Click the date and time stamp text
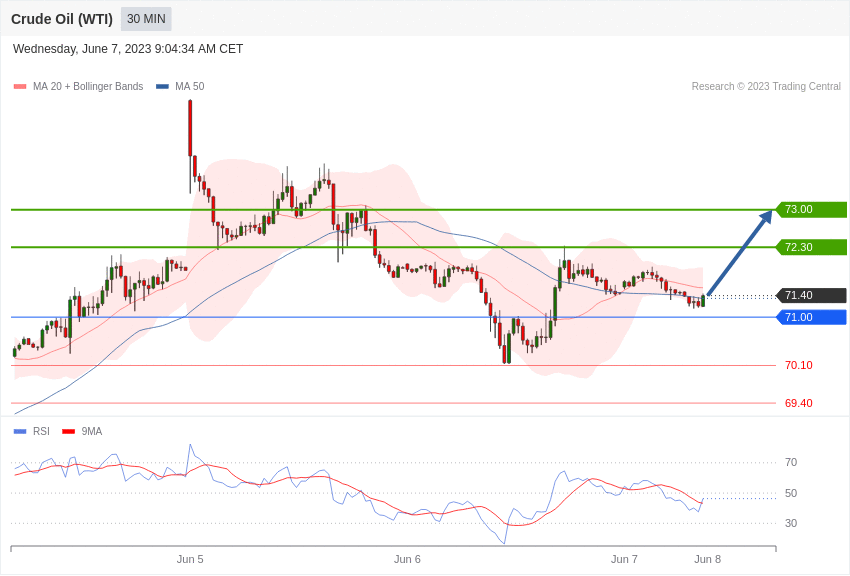850x576 pixels. [x=128, y=49]
